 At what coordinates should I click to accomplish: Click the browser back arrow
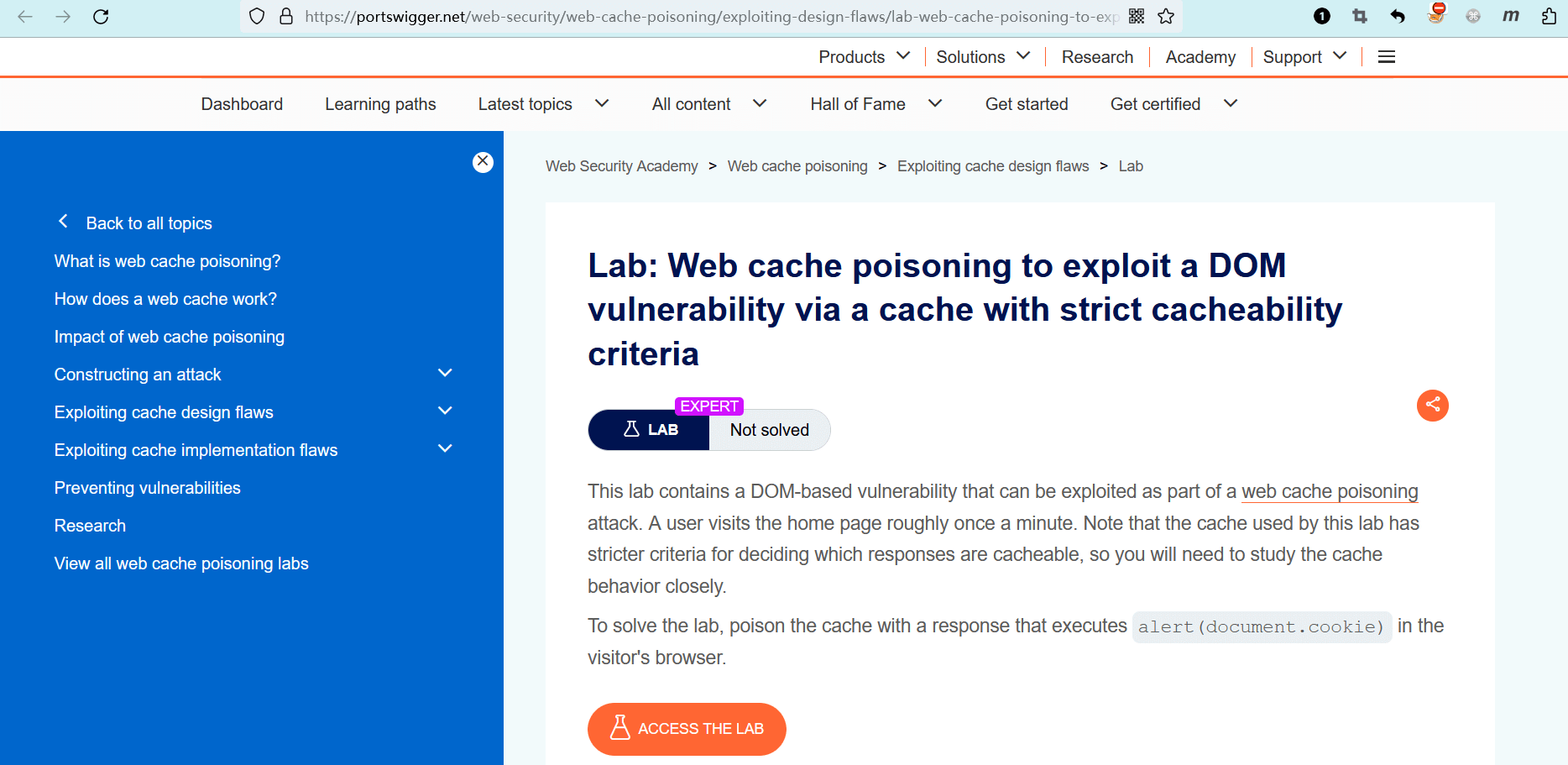tap(25, 17)
